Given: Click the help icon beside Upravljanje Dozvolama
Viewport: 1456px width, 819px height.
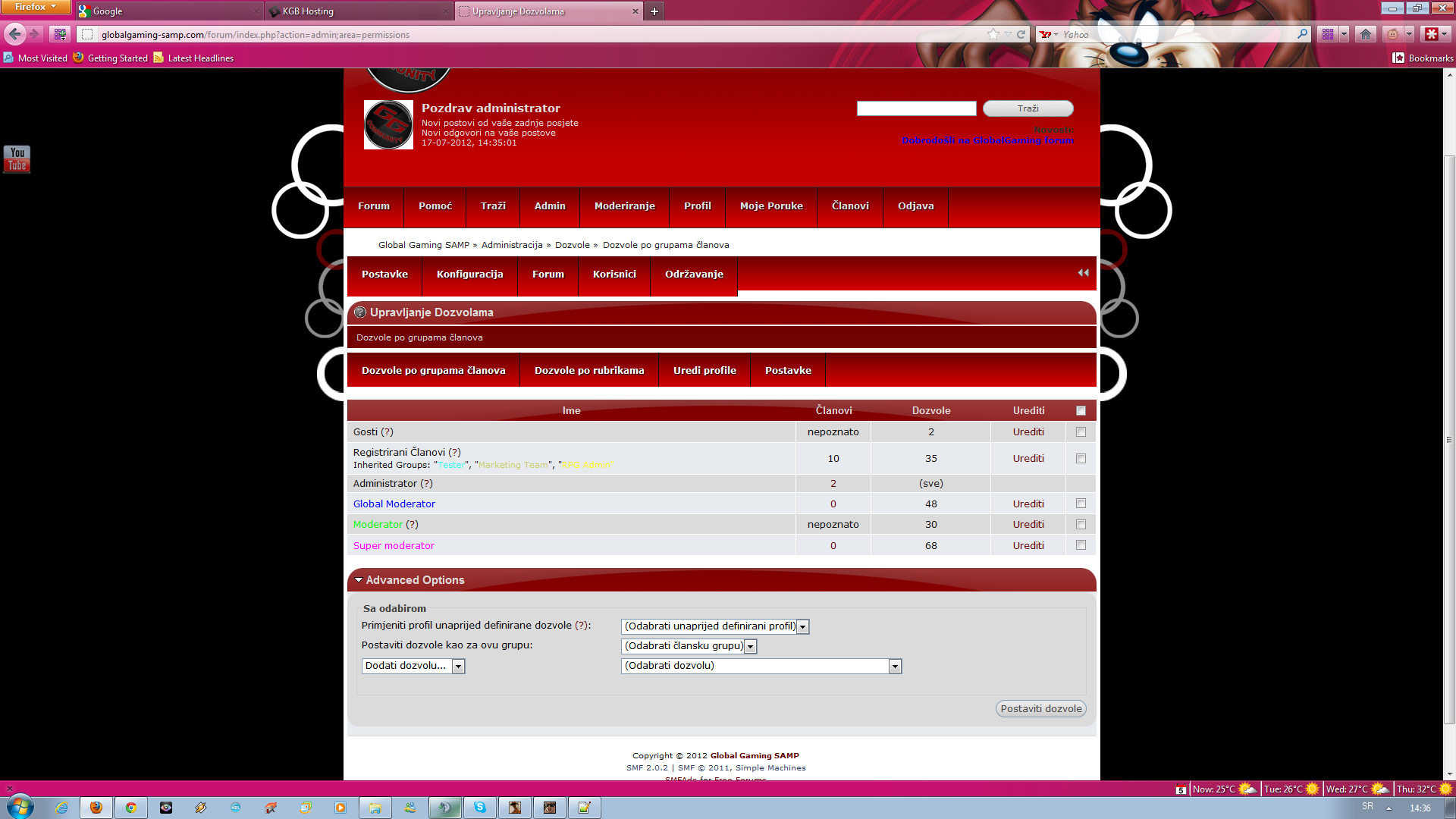Looking at the screenshot, I should tap(360, 312).
